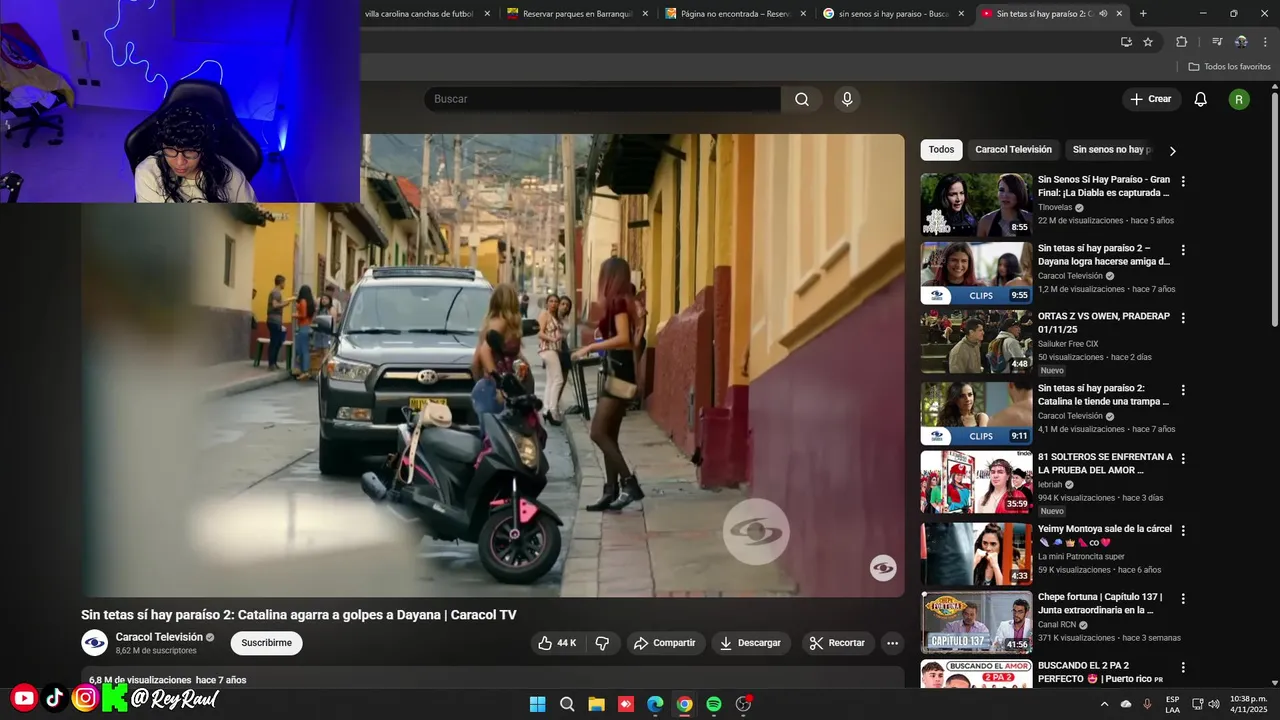Activate voice search microphone
The image size is (1280, 720).
click(847, 99)
